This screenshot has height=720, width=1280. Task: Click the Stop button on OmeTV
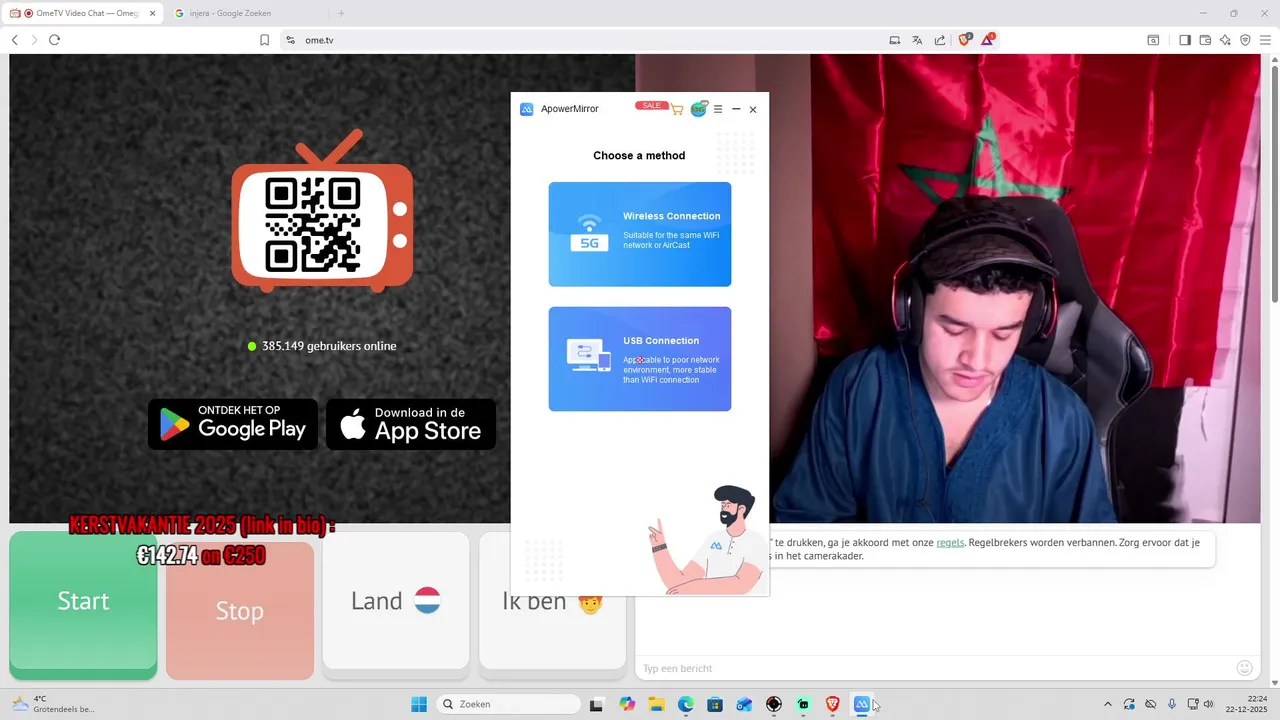(x=240, y=611)
